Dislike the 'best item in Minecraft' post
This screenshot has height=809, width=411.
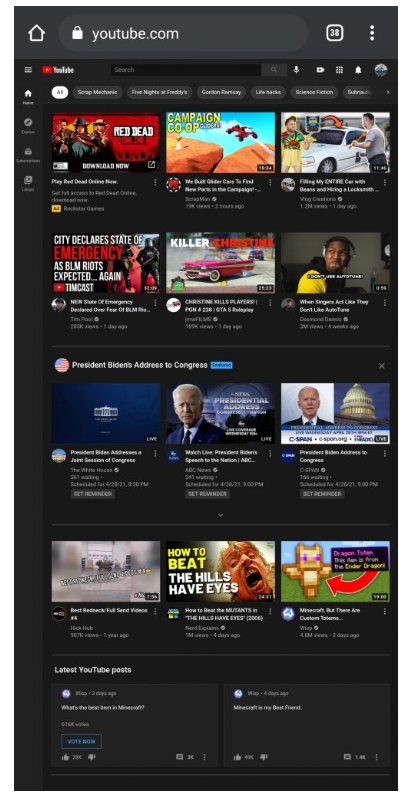pyautogui.click(x=91, y=757)
